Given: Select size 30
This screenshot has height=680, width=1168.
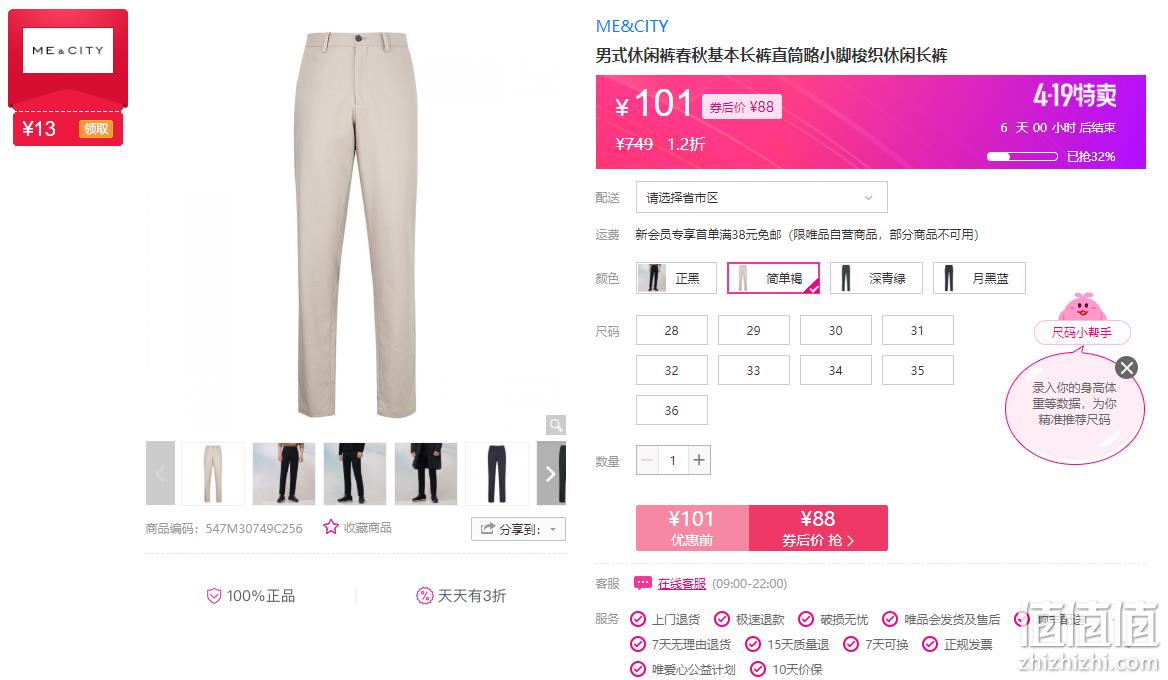Looking at the screenshot, I should point(836,330).
